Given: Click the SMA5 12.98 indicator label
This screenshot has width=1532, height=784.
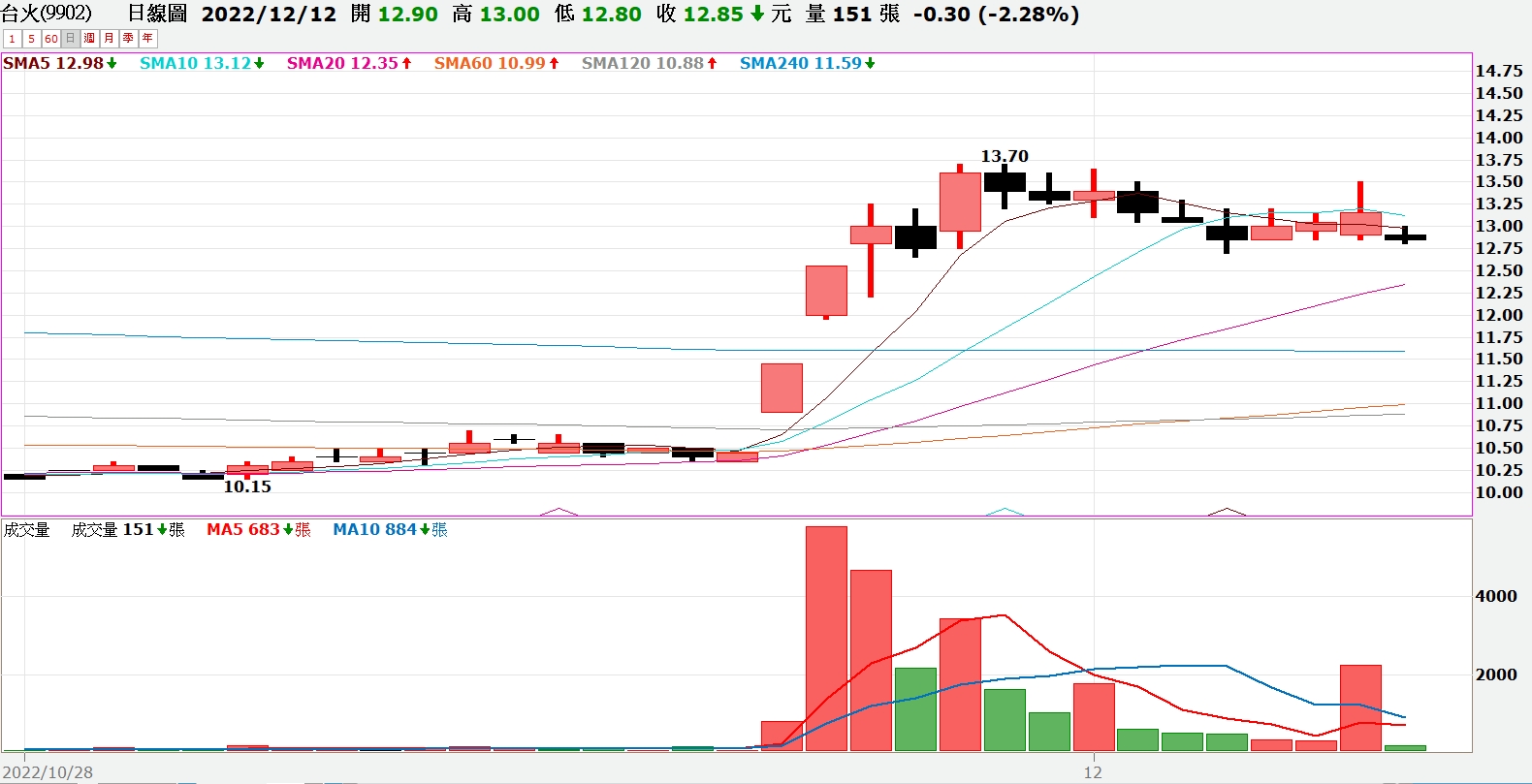Looking at the screenshot, I should [59, 63].
